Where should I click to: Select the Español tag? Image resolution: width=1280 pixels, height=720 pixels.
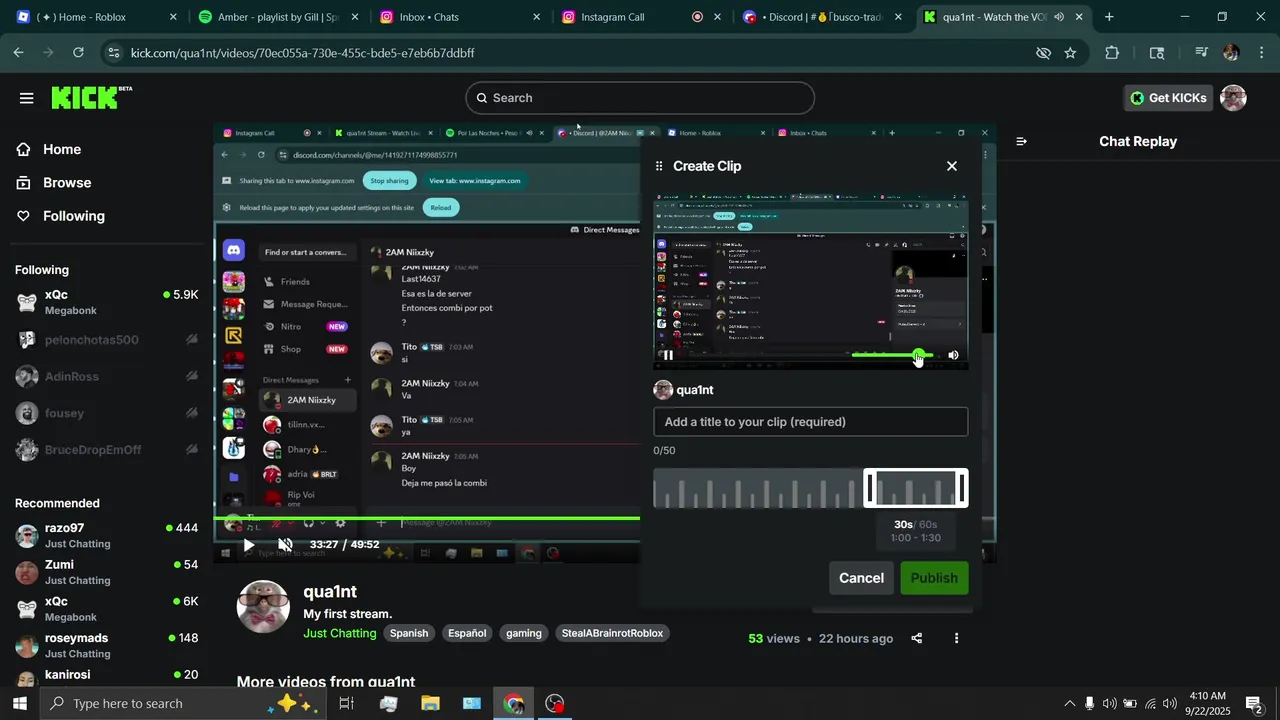point(467,633)
